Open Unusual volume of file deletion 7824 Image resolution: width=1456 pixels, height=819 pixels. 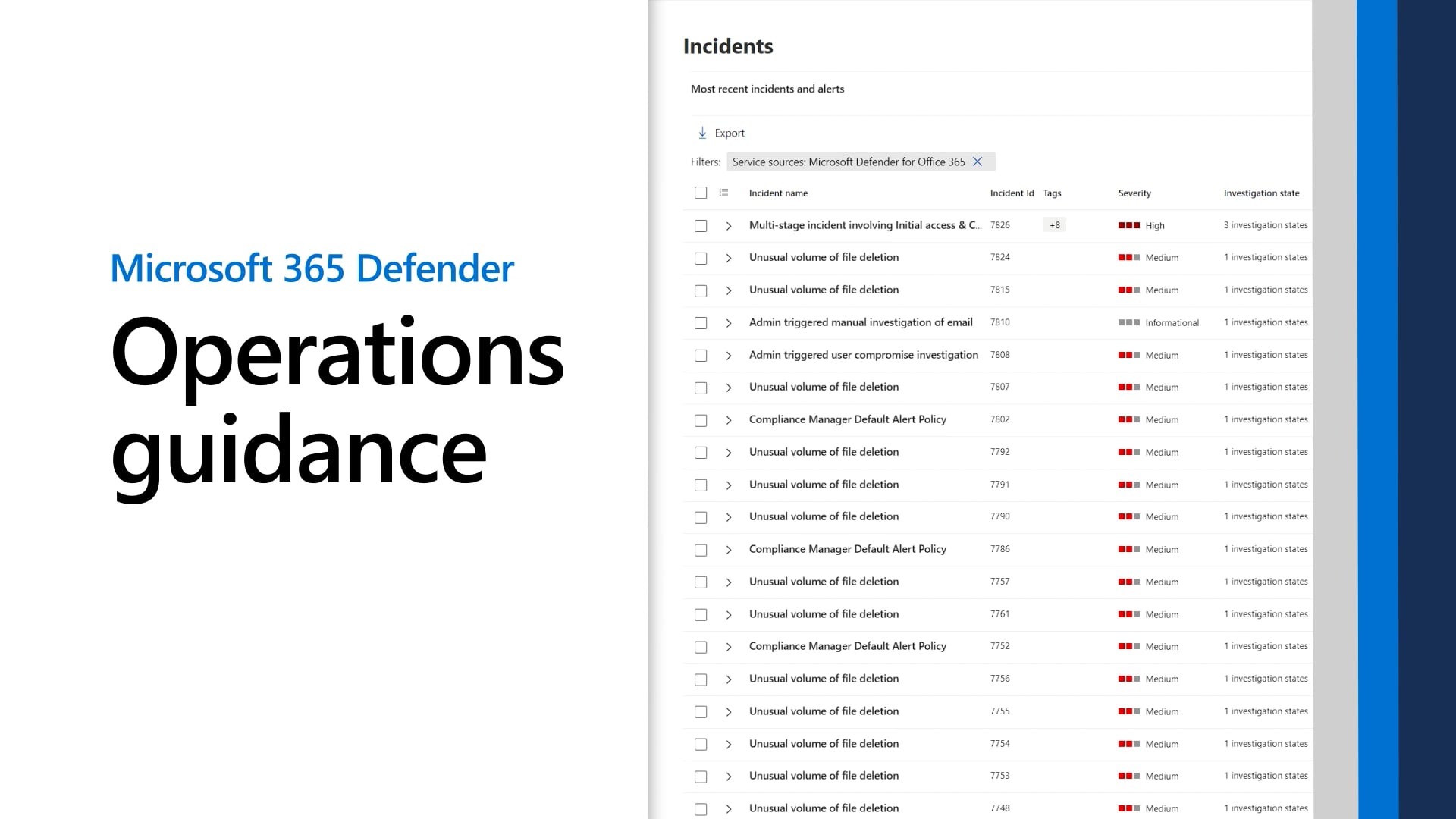pyautogui.click(x=823, y=257)
